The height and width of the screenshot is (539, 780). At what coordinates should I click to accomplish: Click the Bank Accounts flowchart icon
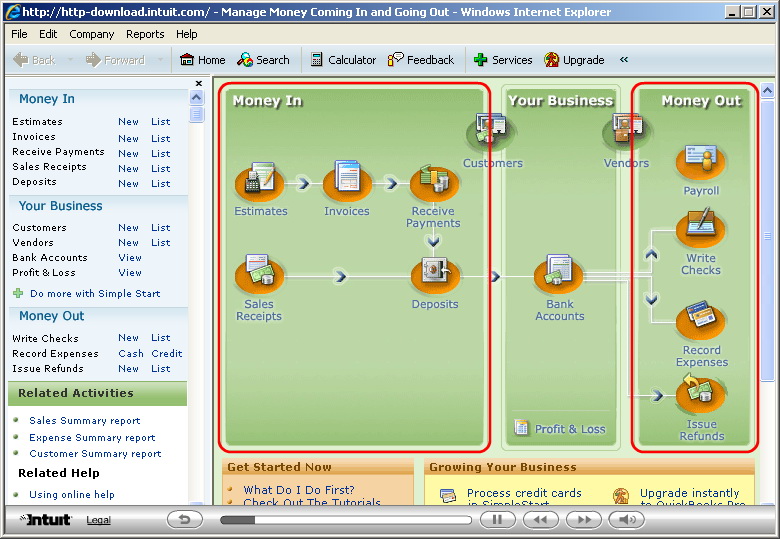pos(559,274)
